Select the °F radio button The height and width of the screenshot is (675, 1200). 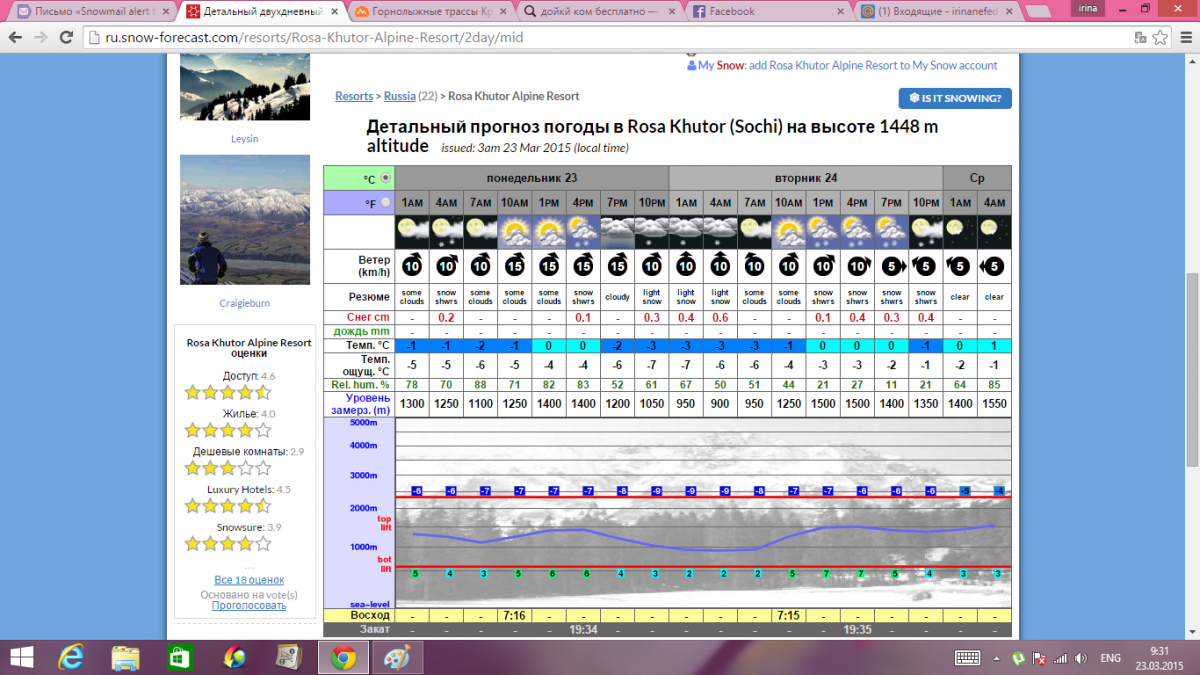click(386, 202)
